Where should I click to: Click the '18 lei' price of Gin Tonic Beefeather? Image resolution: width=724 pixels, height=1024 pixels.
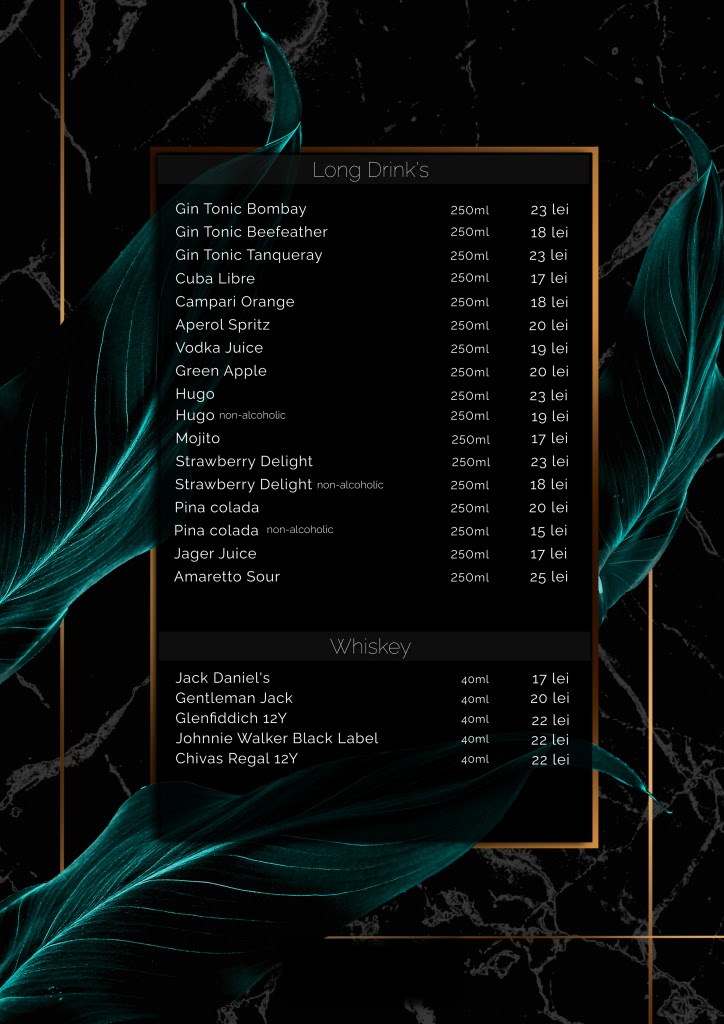pos(550,232)
